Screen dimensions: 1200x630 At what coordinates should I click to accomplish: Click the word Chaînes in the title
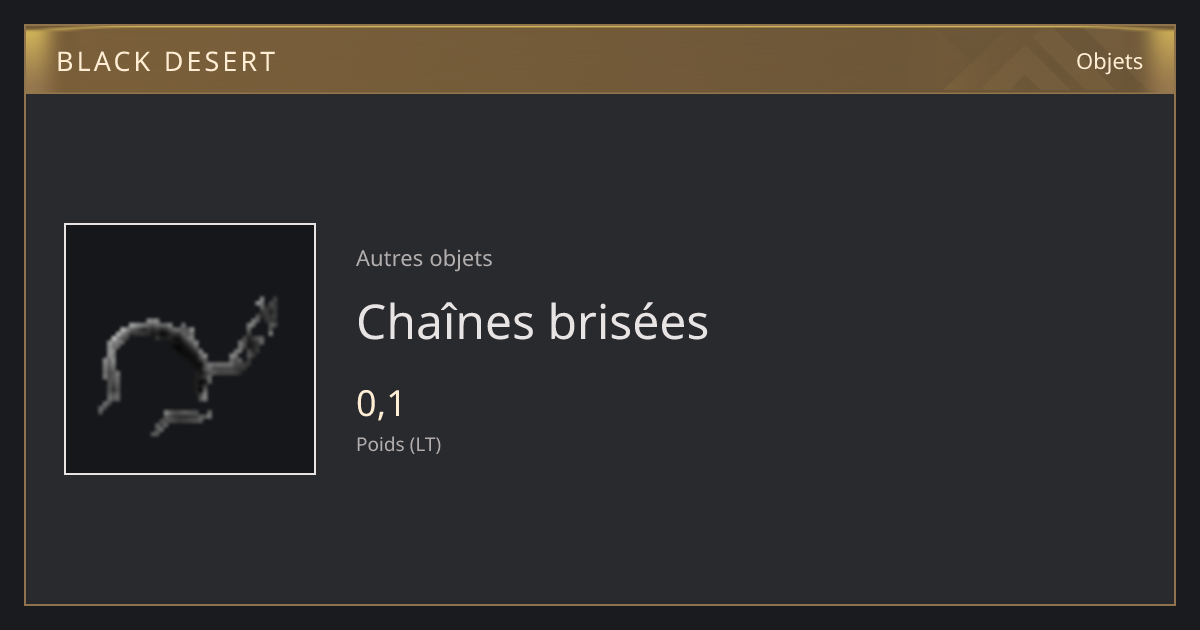tap(444, 322)
